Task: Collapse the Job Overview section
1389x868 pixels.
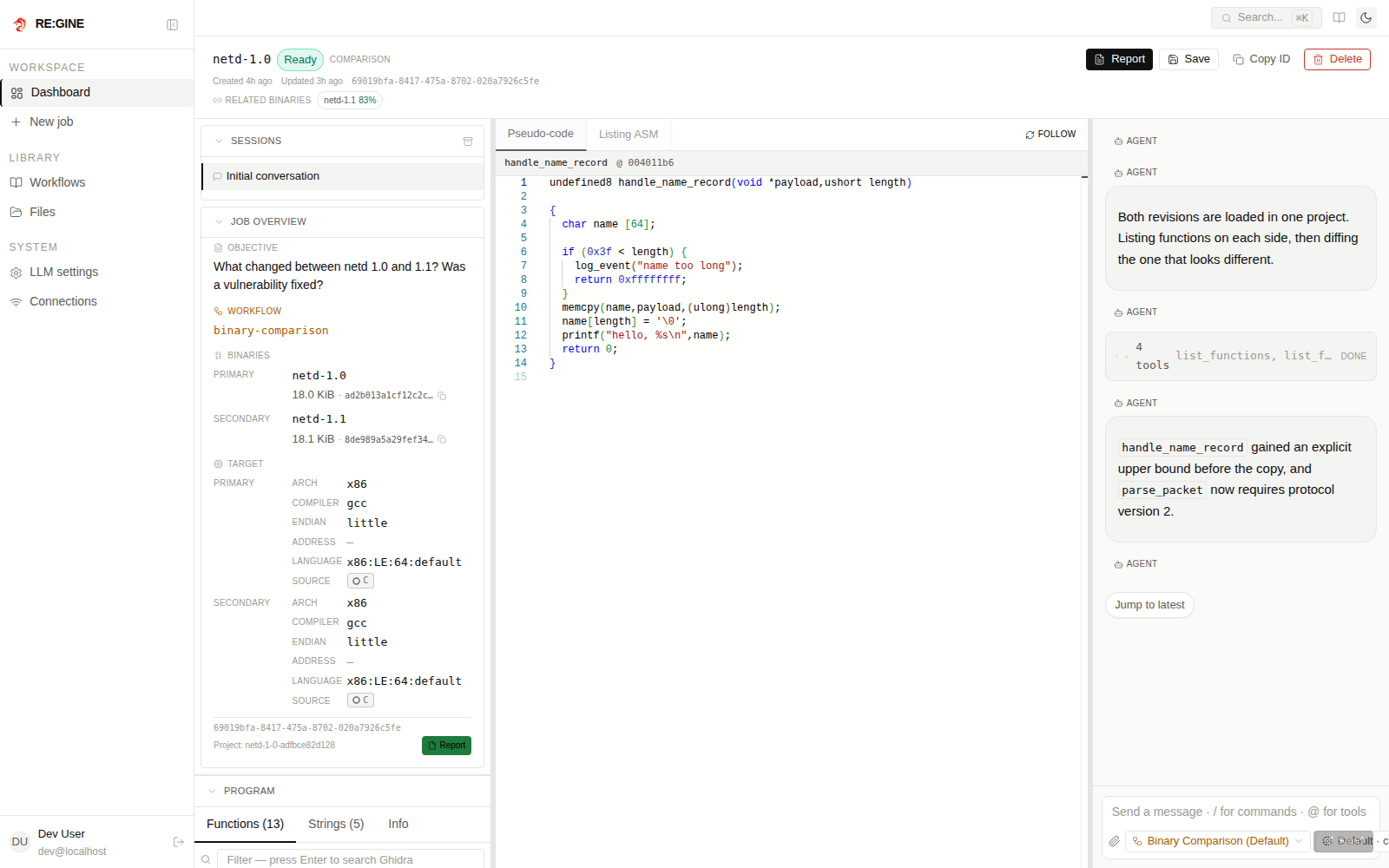Action: click(219, 221)
